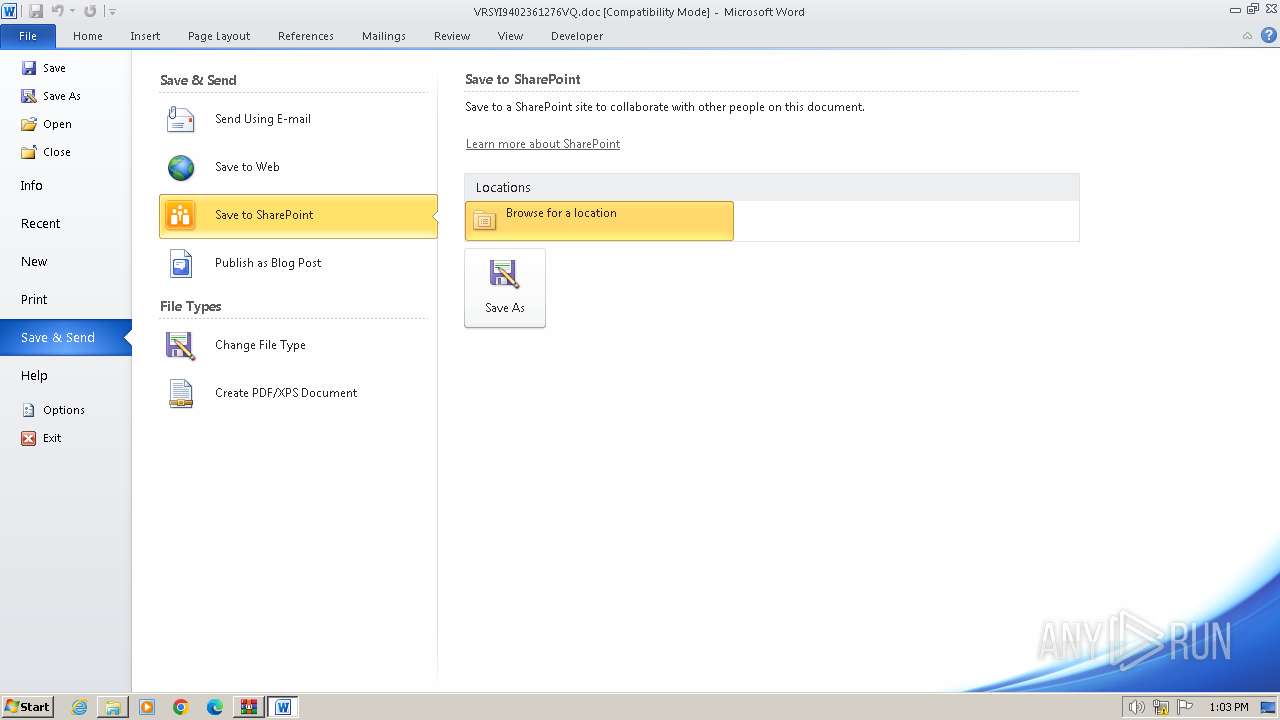The image size is (1280, 720).
Task: Launch Microsoft Edge from taskbar
Action: click(x=215, y=707)
